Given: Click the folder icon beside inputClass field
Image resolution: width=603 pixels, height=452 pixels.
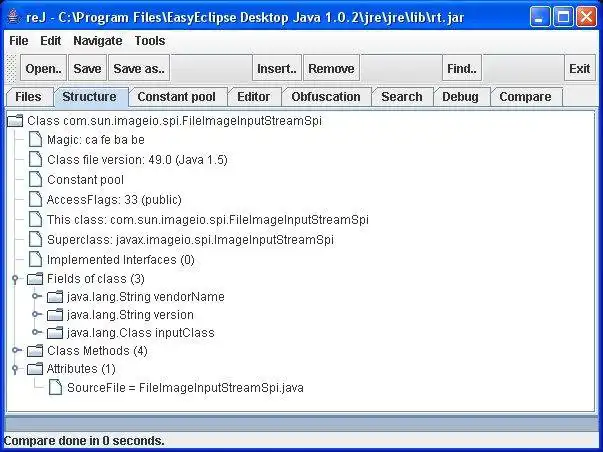Looking at the screenshot, I should pos(55,333).
